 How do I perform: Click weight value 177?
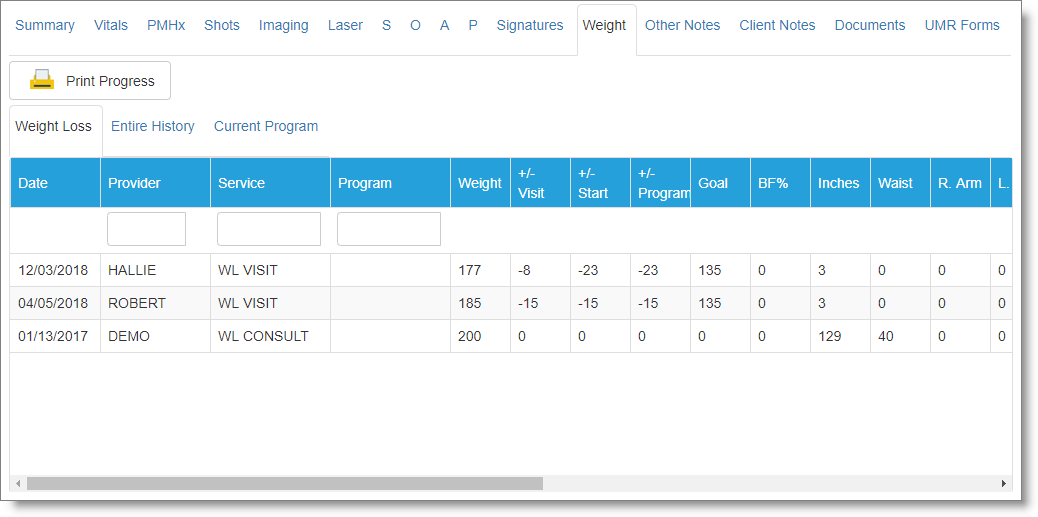(x=469, y=270)
